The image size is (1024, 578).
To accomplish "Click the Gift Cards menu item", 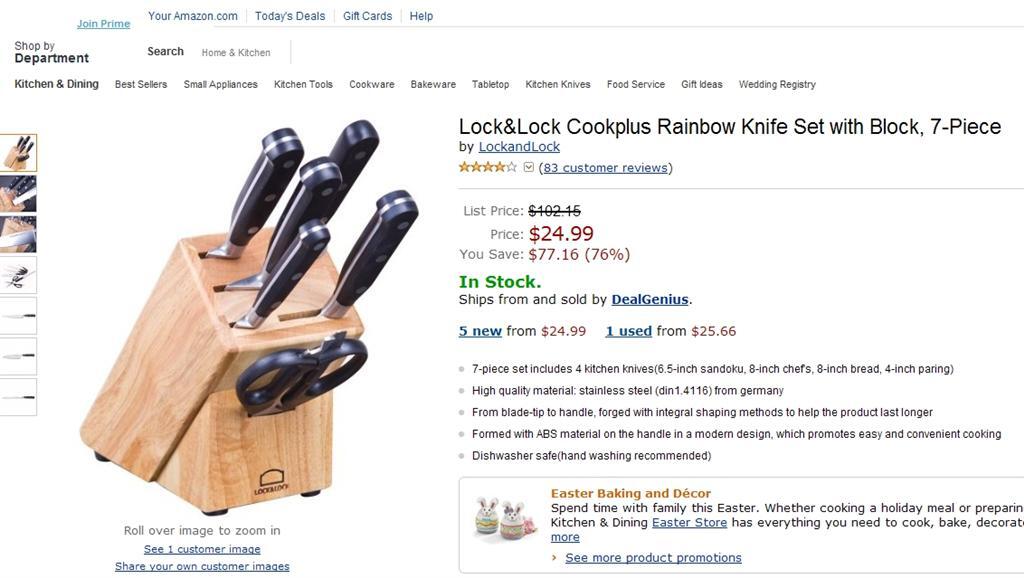I will [x=366, y=16].
